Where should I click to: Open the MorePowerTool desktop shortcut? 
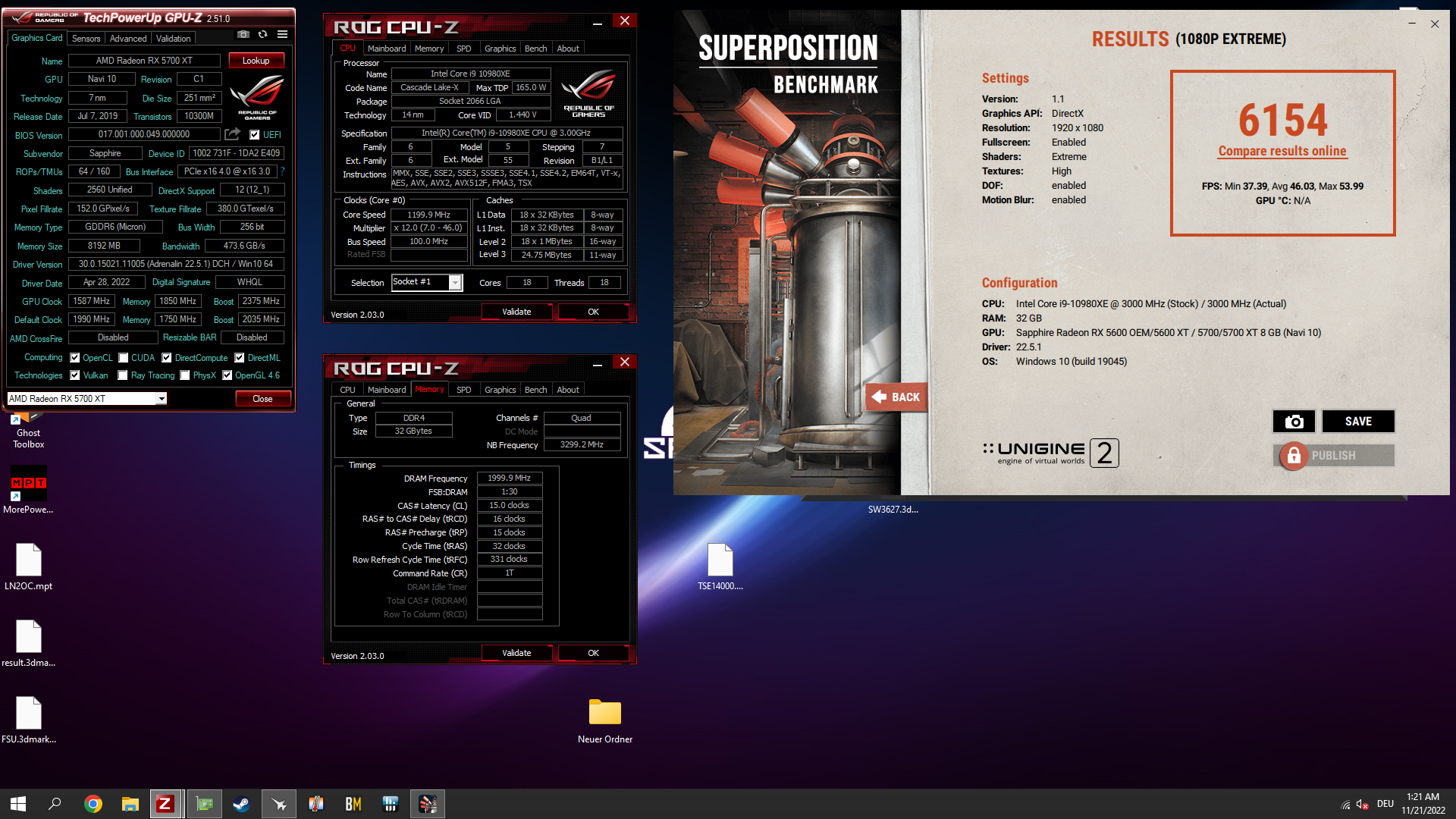point(28,490)
